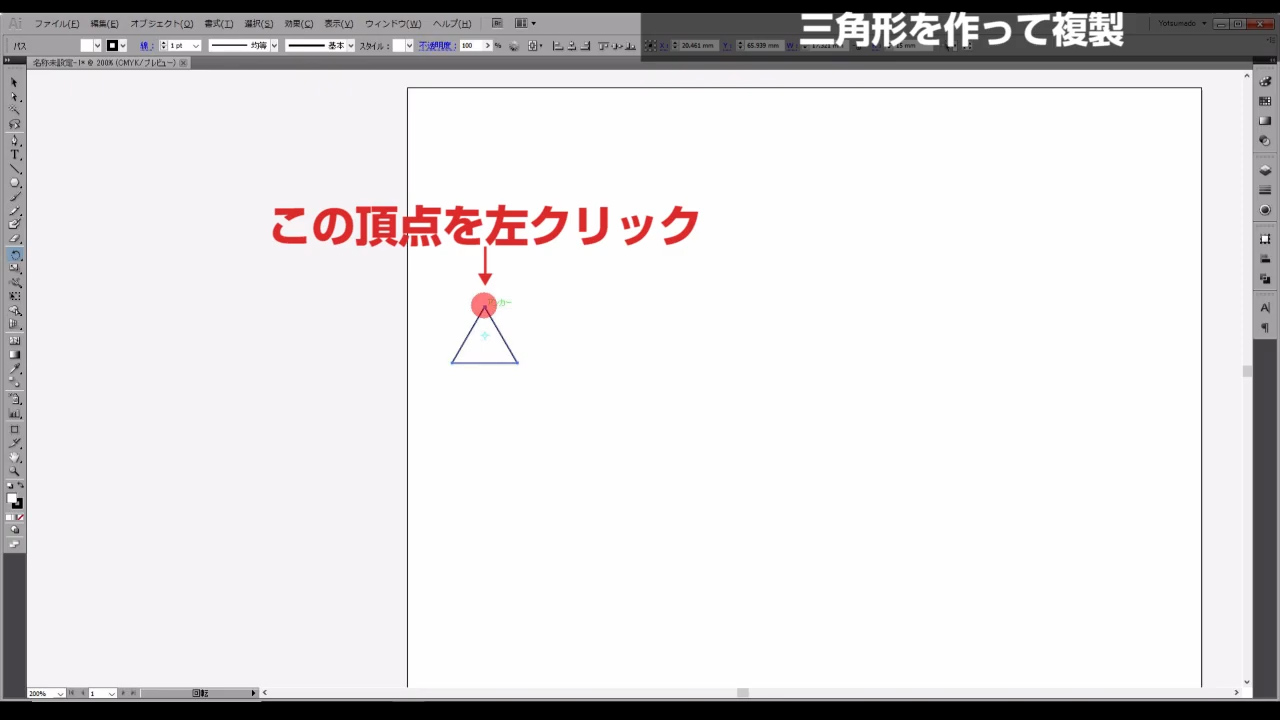Viewport: 1280px width, 720px height.
Task: Open the Swatches panel icon
Action: [x=1265, y=102]
